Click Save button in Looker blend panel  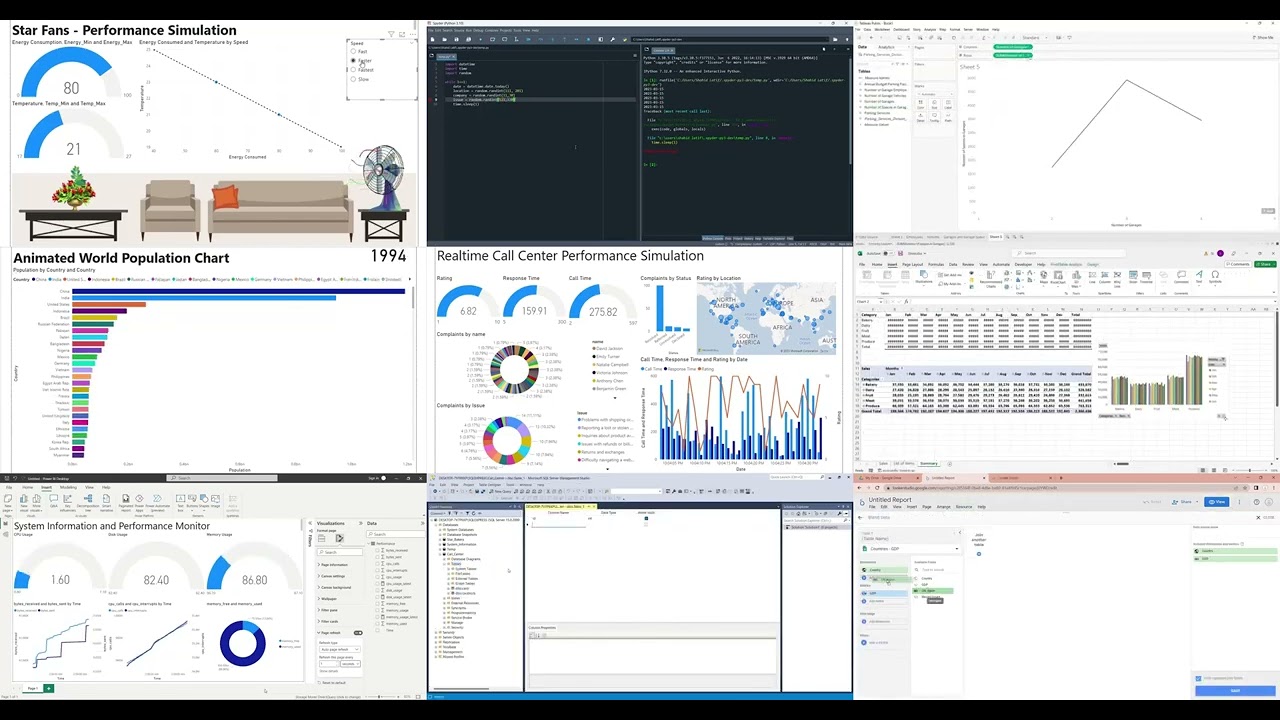tap(1236, 691)
